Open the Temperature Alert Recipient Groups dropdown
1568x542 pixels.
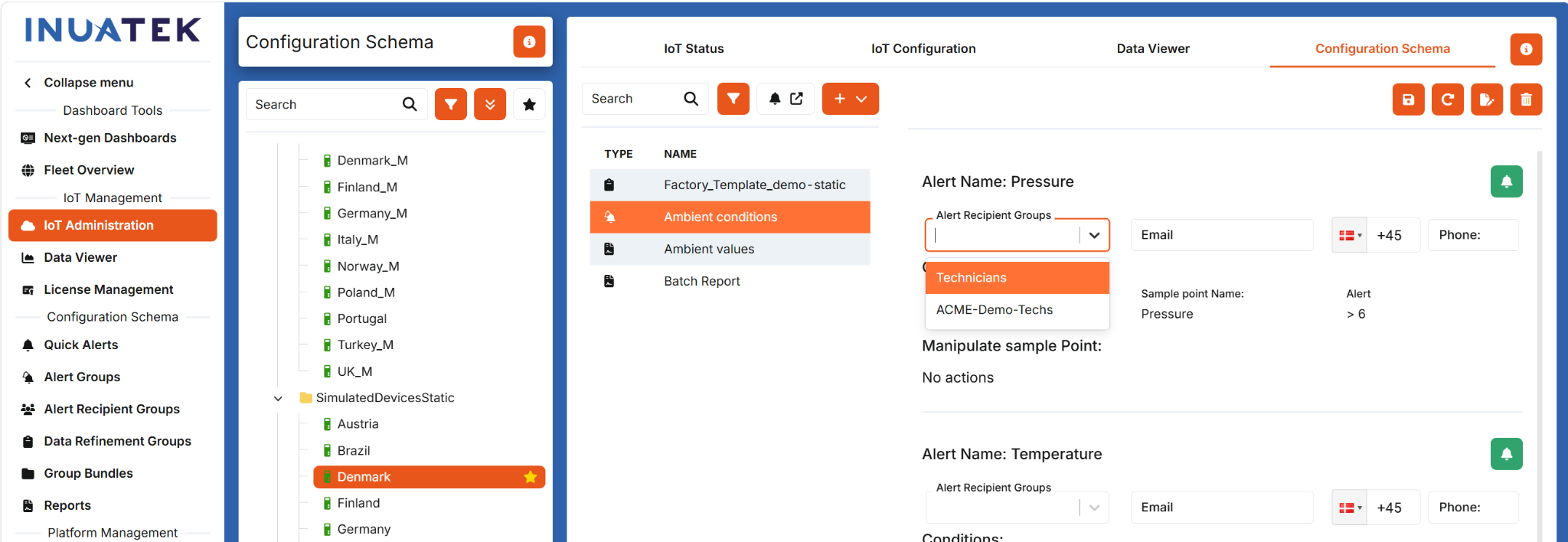click(x=1018, y=508)
